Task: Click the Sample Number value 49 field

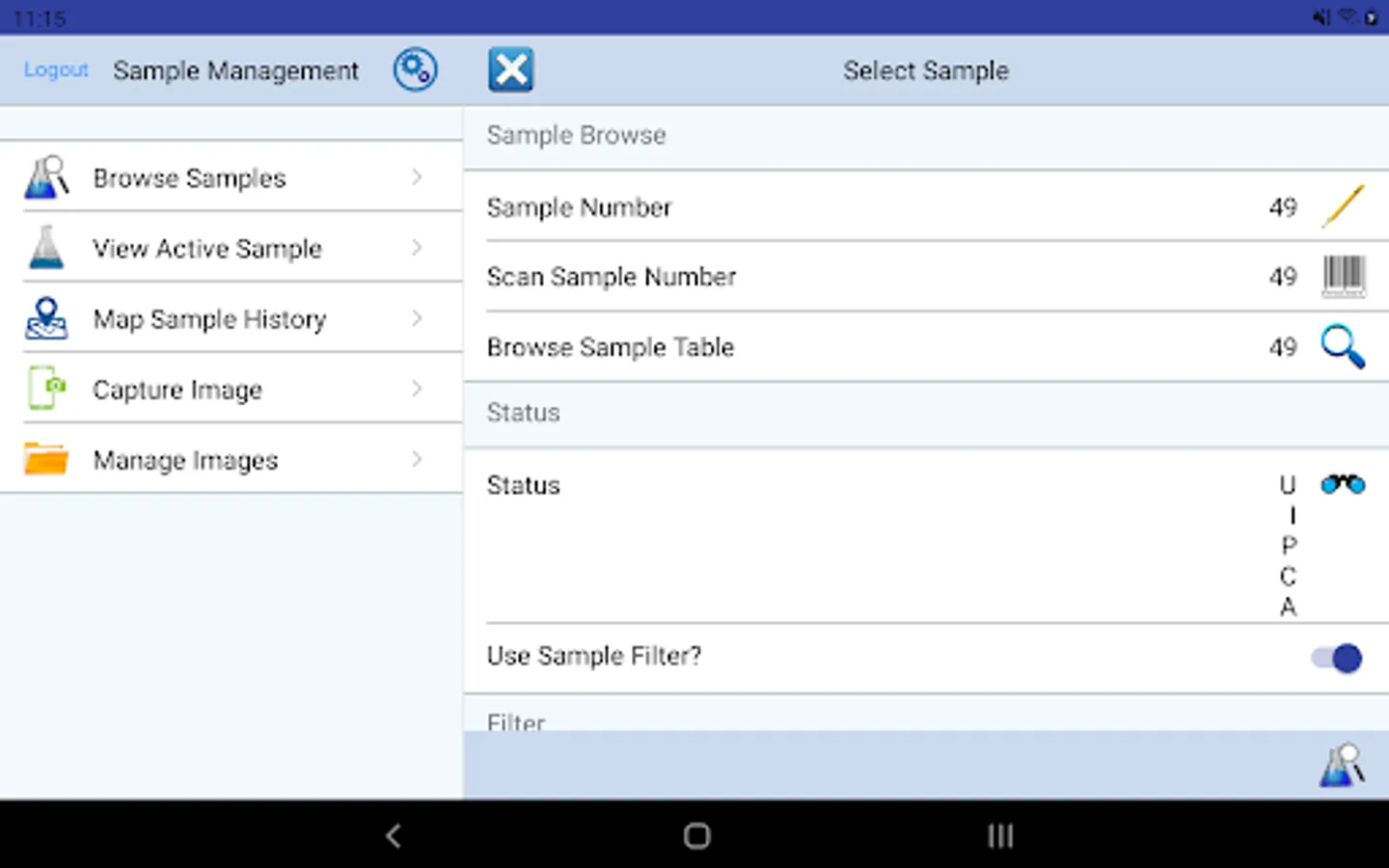Action: coord(1283,206)
